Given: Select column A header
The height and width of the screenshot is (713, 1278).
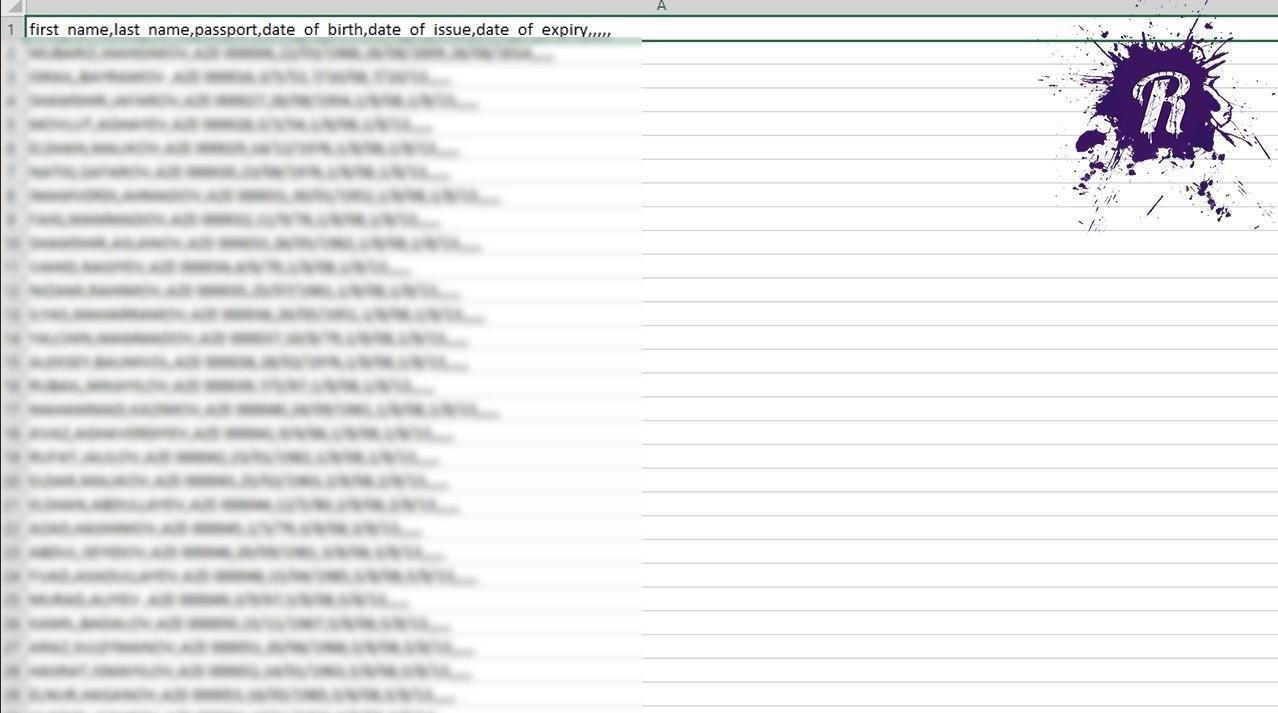Looking at the screenshot, I should [660, 7].
